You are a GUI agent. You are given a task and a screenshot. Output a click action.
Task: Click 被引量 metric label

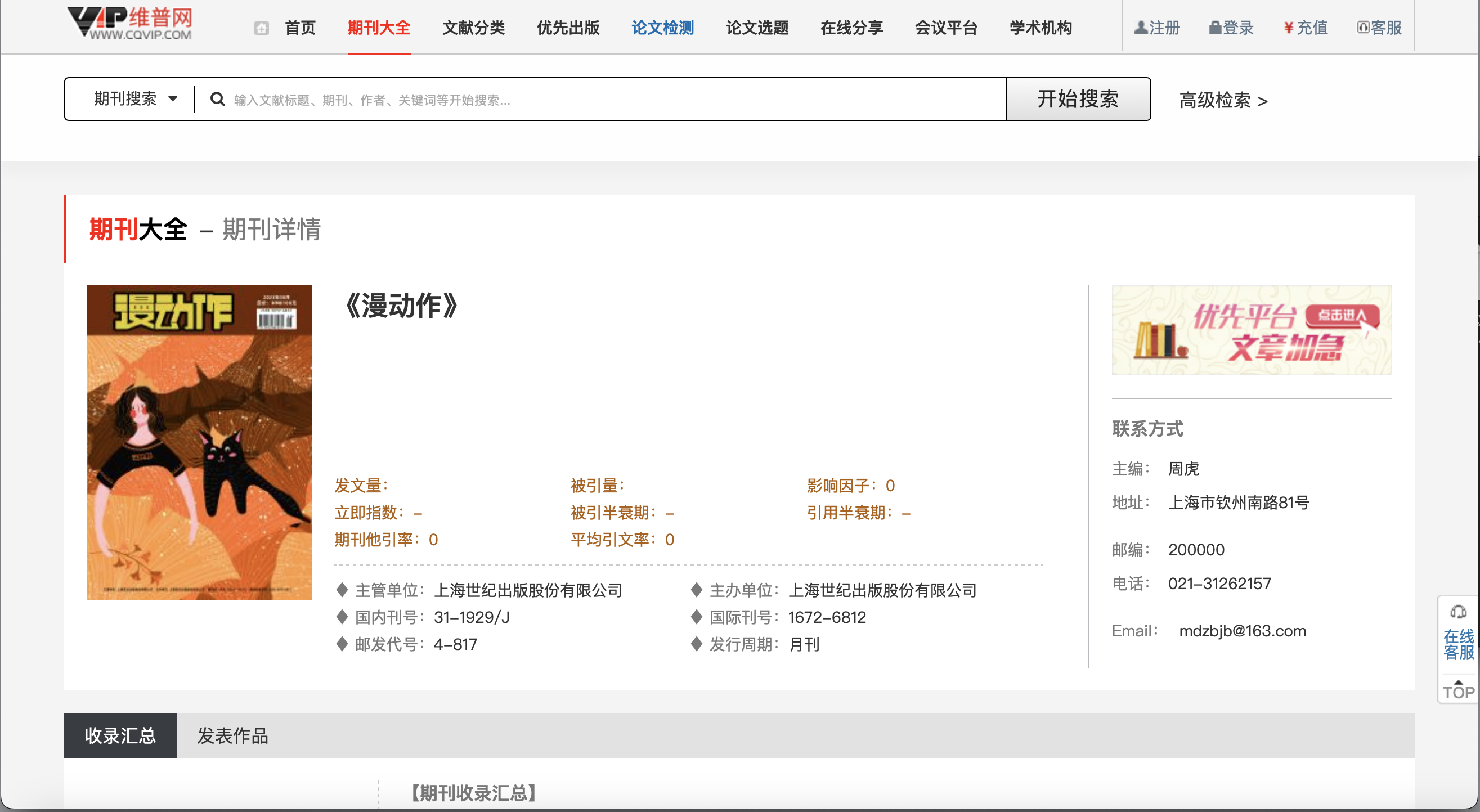coord(598,486)
